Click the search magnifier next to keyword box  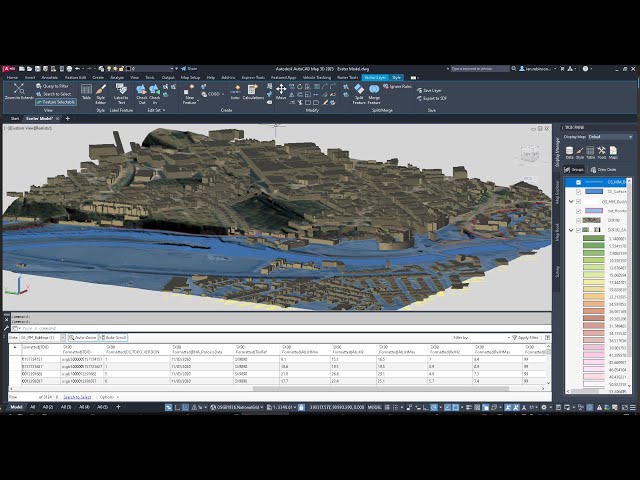tap(514, 69)
